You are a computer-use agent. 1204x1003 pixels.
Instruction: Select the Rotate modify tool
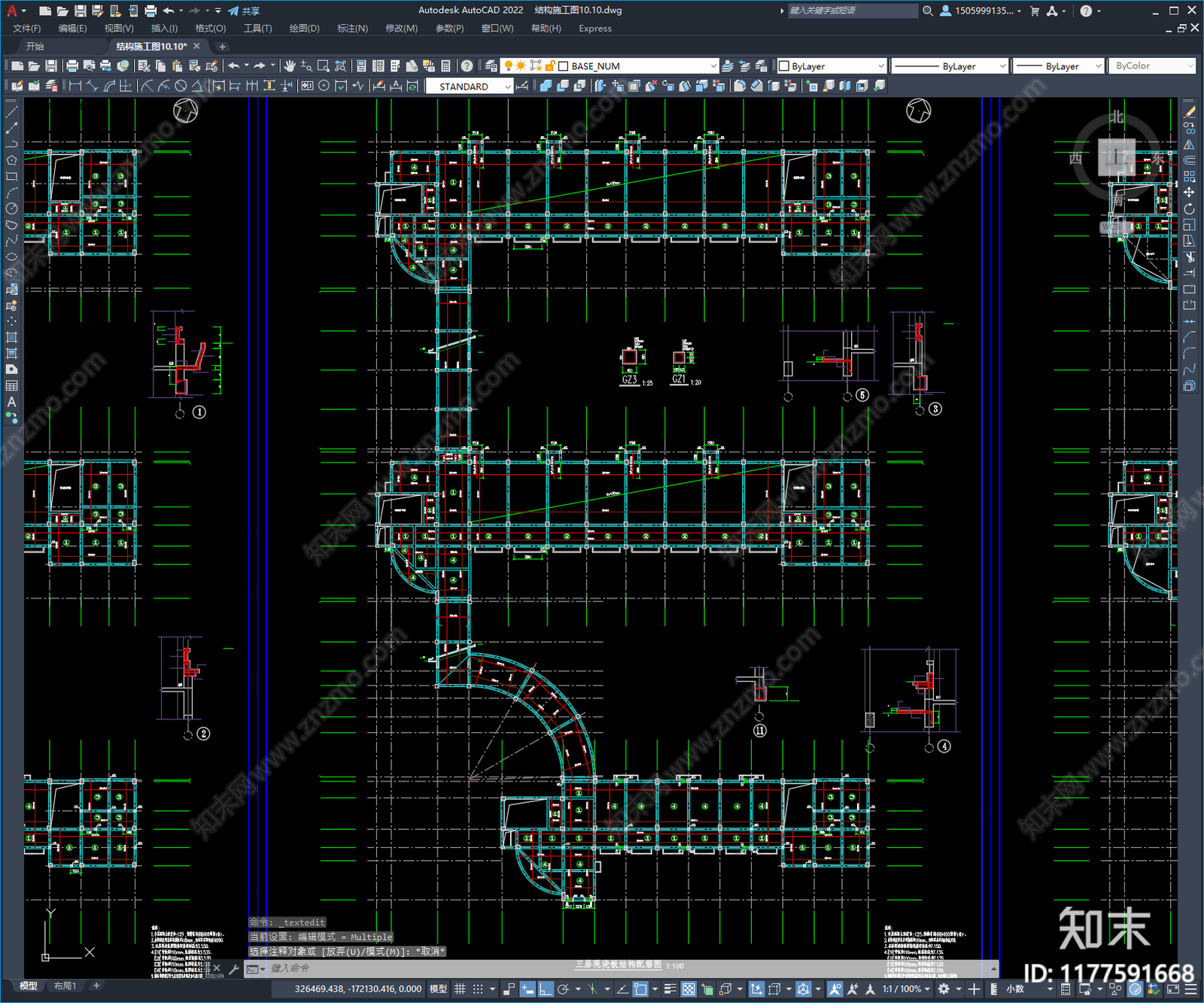click(x=1189, y=208)
